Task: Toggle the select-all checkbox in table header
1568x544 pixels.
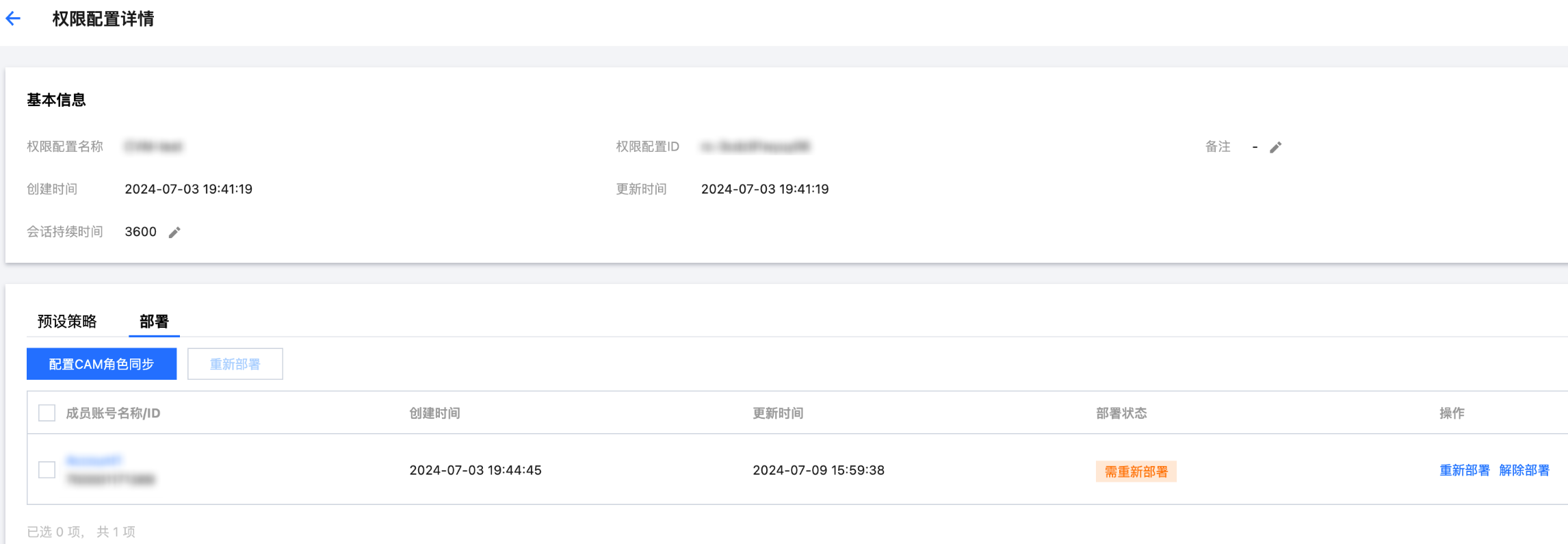Action: [47, 413]
